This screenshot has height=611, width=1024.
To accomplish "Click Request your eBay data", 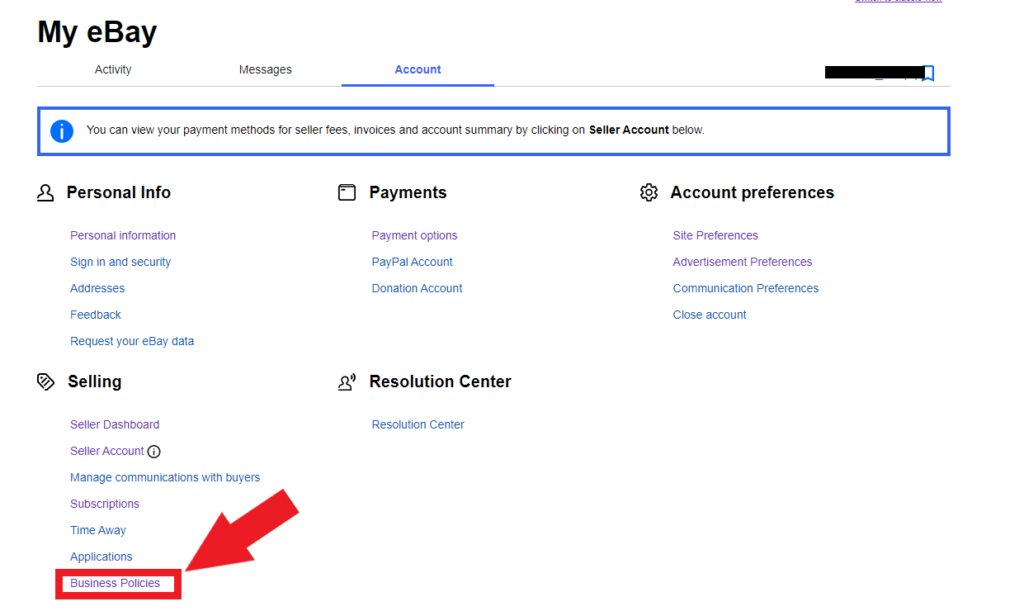I will [132, 341].
